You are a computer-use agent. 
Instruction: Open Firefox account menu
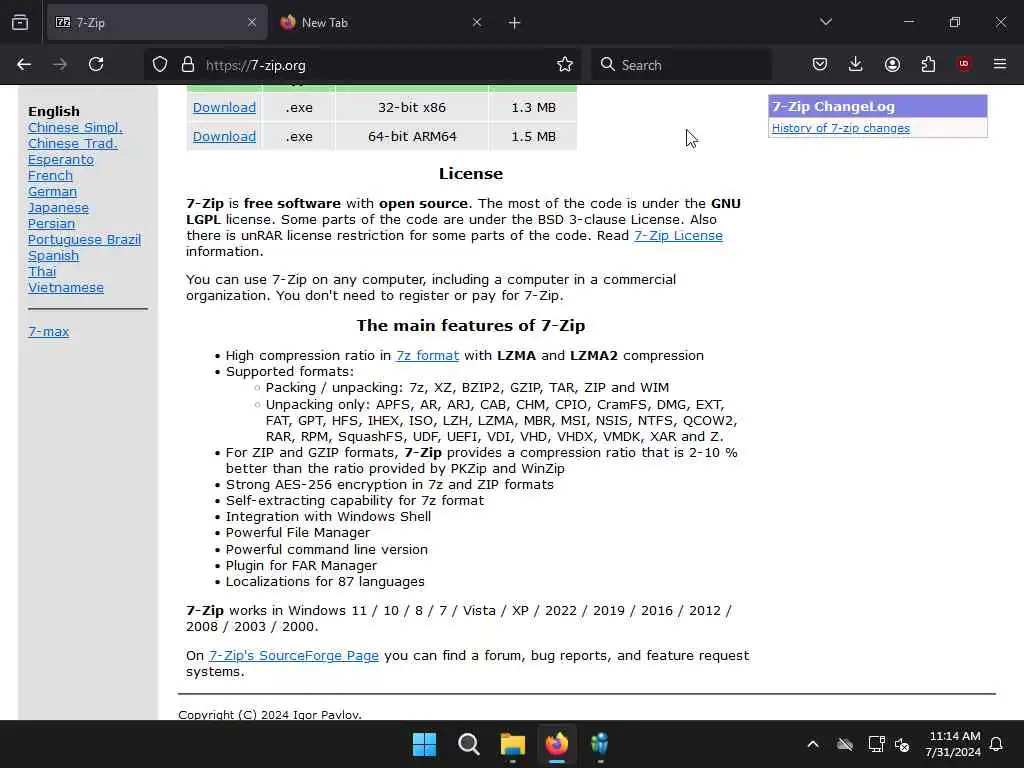point(892,64)
